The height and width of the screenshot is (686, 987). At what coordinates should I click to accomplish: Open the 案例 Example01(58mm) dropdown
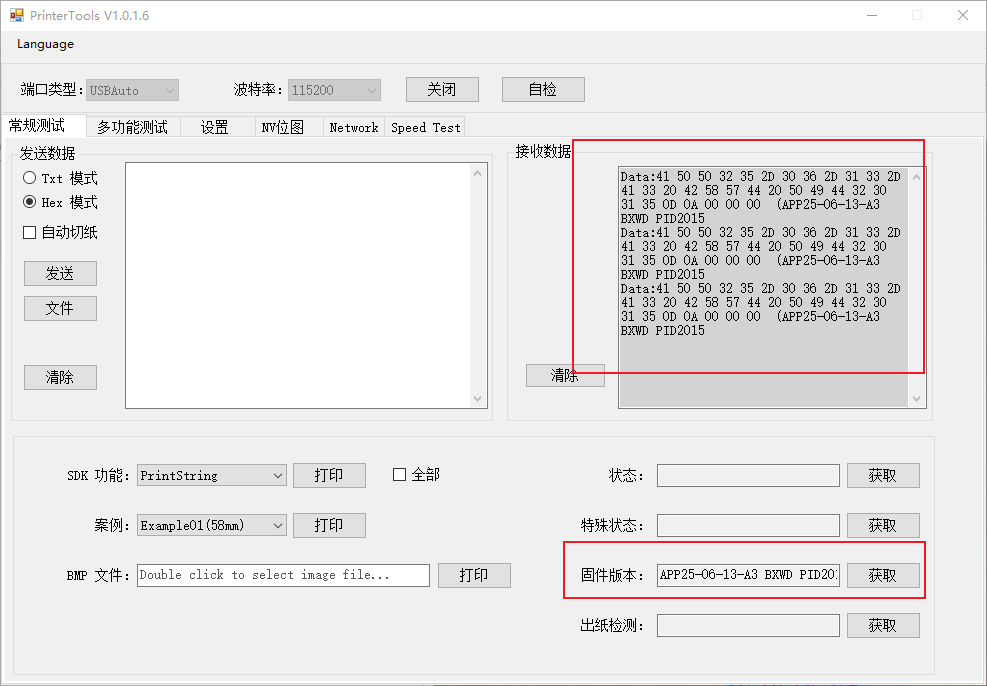point(277,525)
